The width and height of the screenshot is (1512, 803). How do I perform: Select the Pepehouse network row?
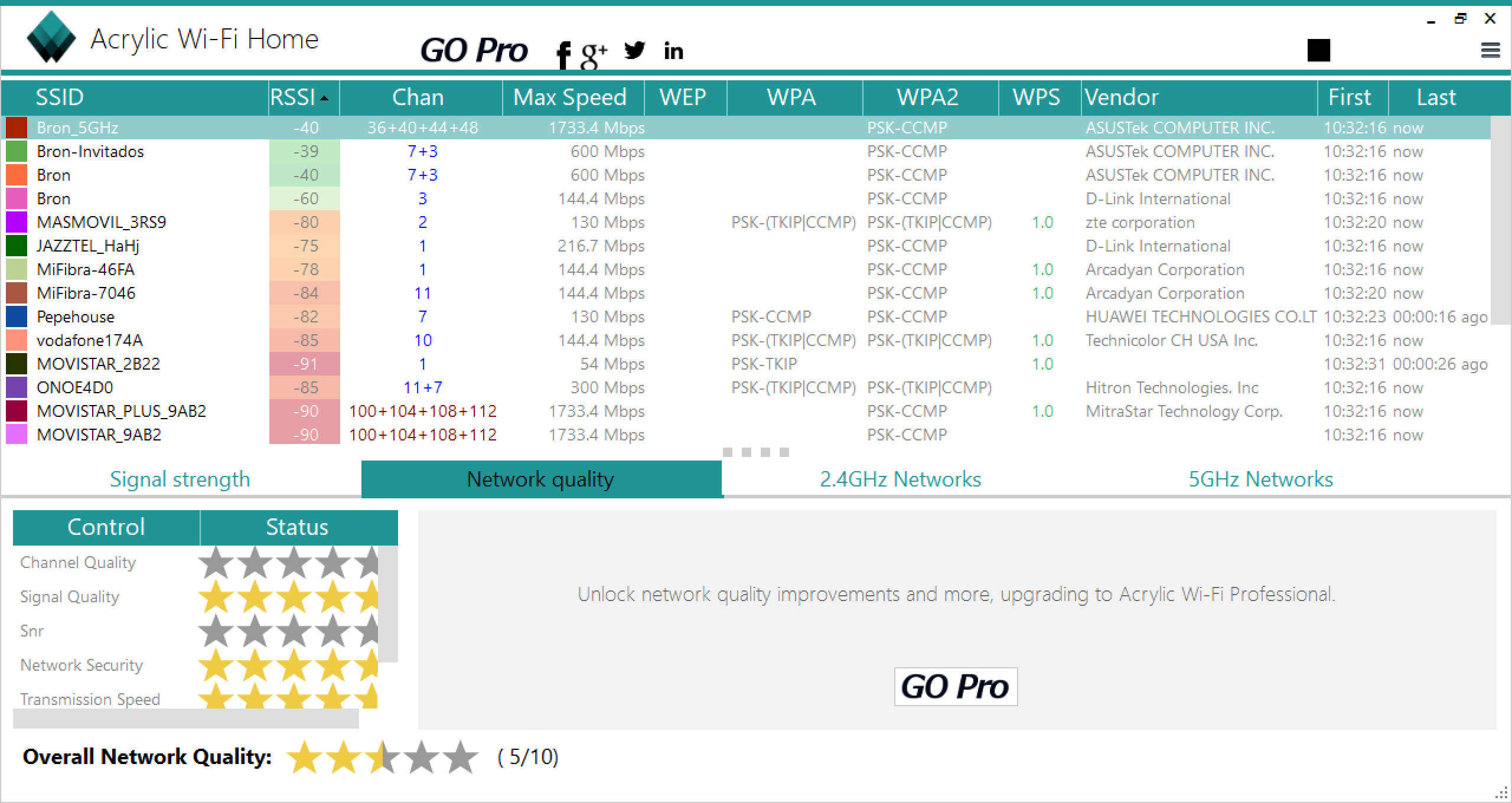click(76, 317)
